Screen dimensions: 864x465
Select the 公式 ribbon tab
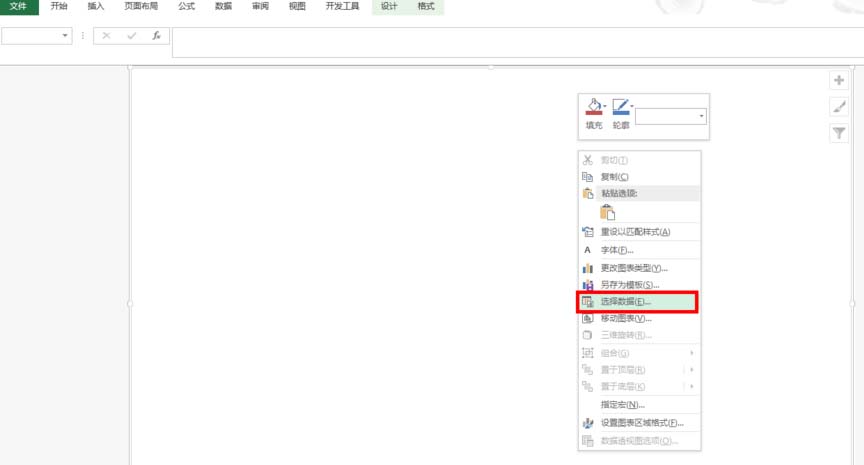(x=186, y=7)
